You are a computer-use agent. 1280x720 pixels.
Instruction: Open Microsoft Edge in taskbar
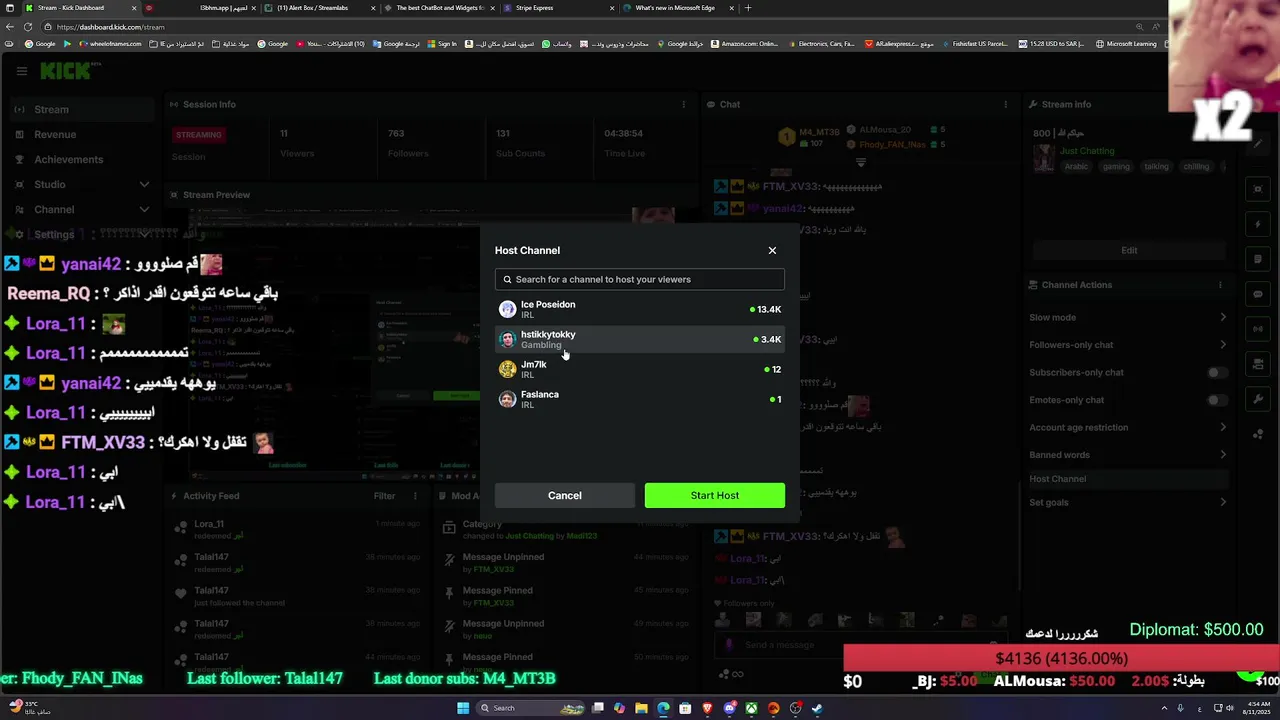[663, 708]
